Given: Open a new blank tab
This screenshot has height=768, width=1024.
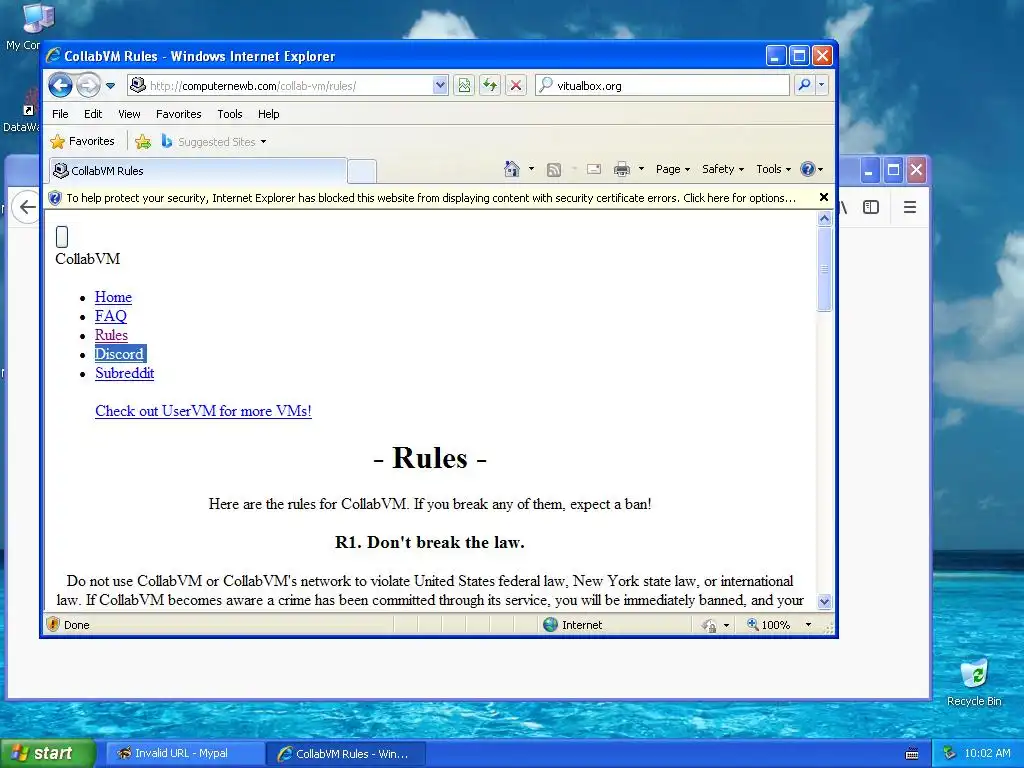Looking at the screenshot, I should tap(362, 171).
